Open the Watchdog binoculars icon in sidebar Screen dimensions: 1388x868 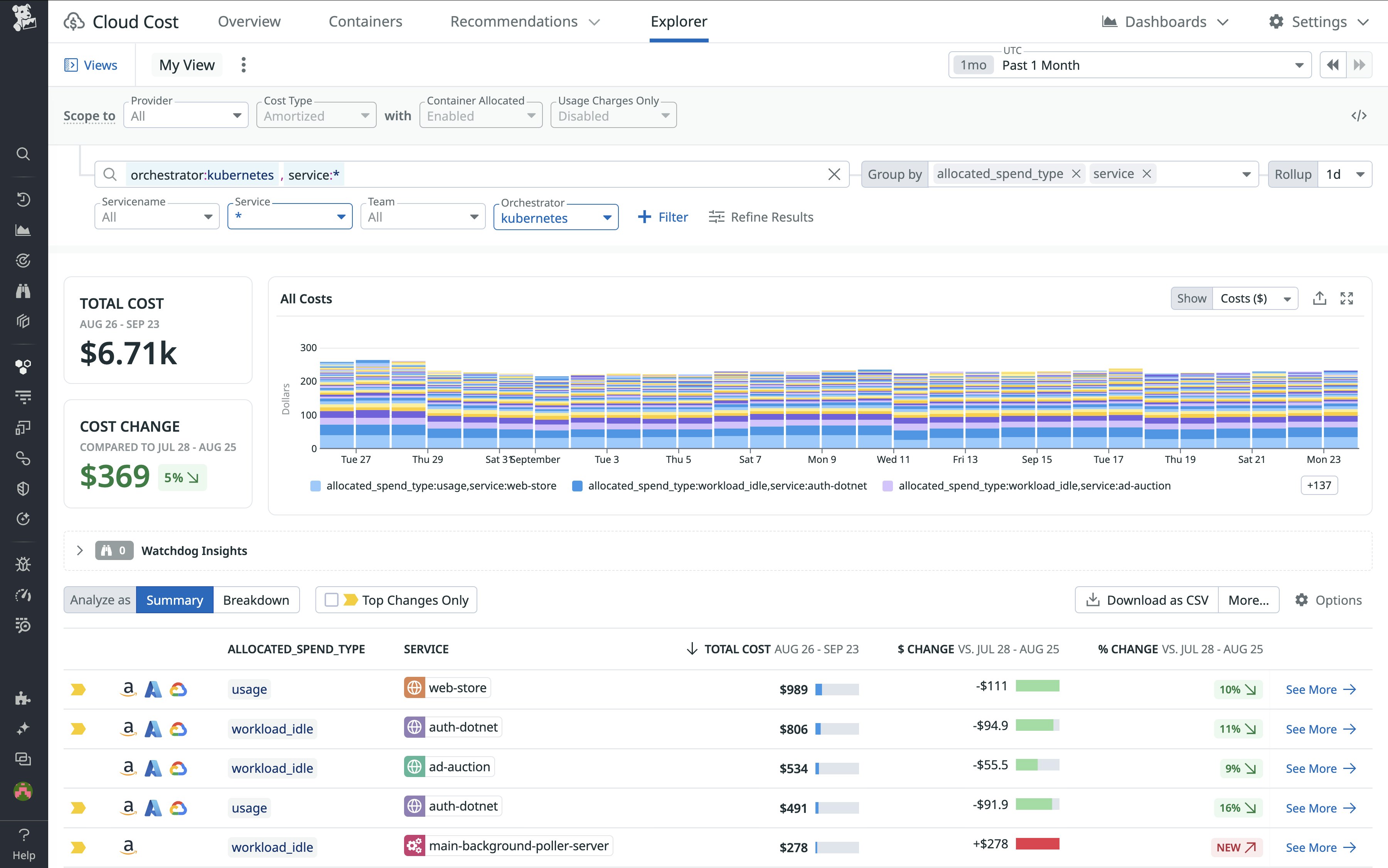(23, 291)
